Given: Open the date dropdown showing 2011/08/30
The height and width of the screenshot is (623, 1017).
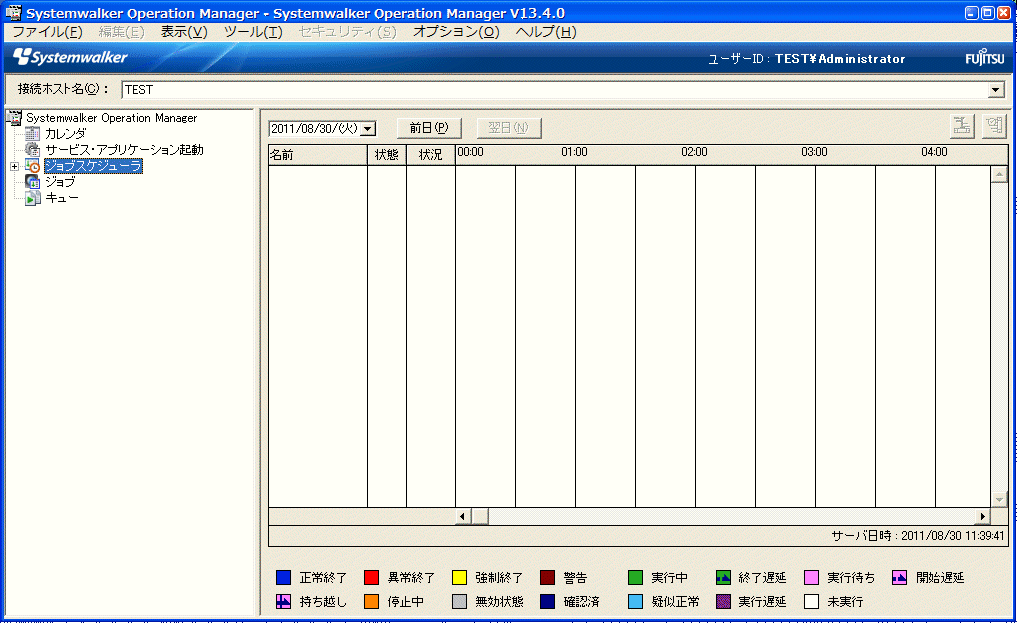Looking at the screenshot, I should click(368, 128).
